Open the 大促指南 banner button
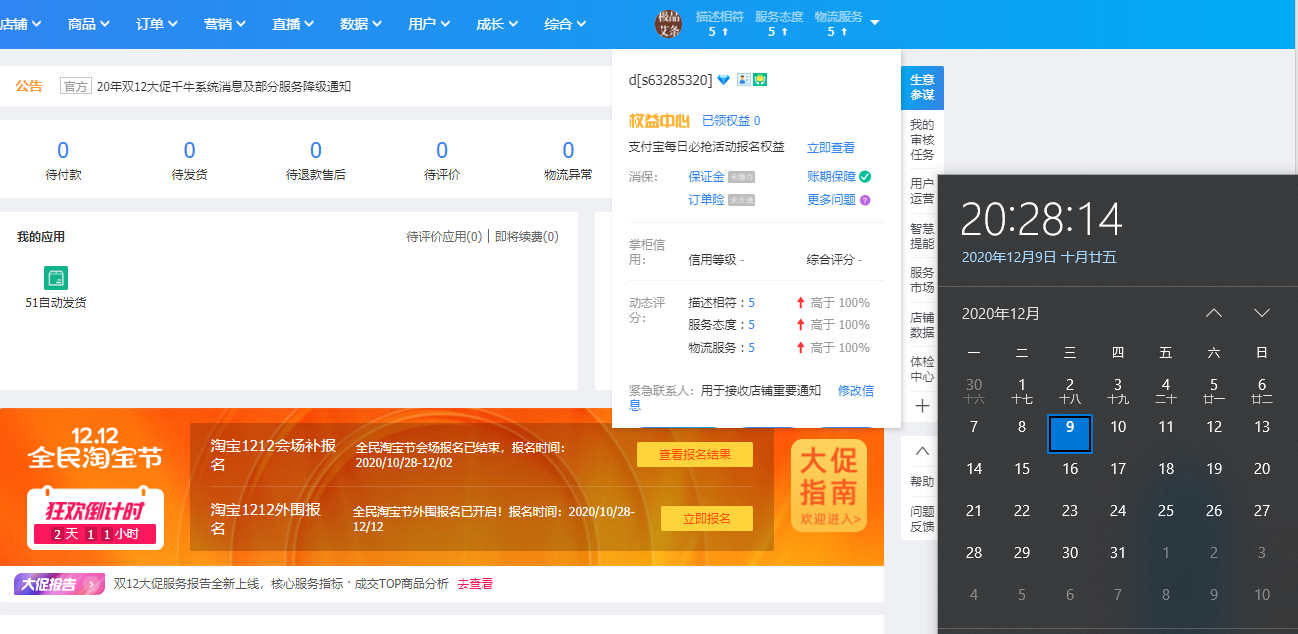Screen dimensions: 1298x634 point(829,486)
